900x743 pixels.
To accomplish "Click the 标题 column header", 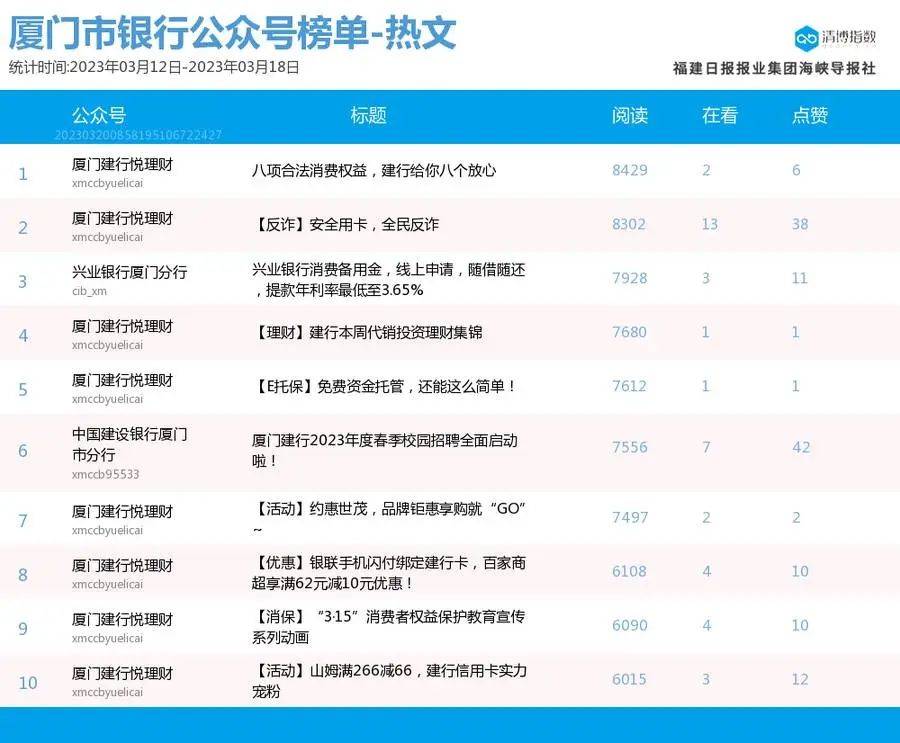I will click(x=368, y=115).
